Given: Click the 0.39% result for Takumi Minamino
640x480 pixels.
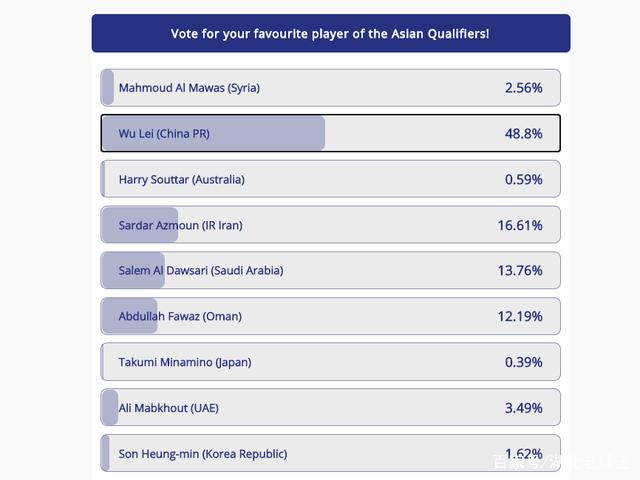Looking at the screenshot, I should tap(524, 362).
